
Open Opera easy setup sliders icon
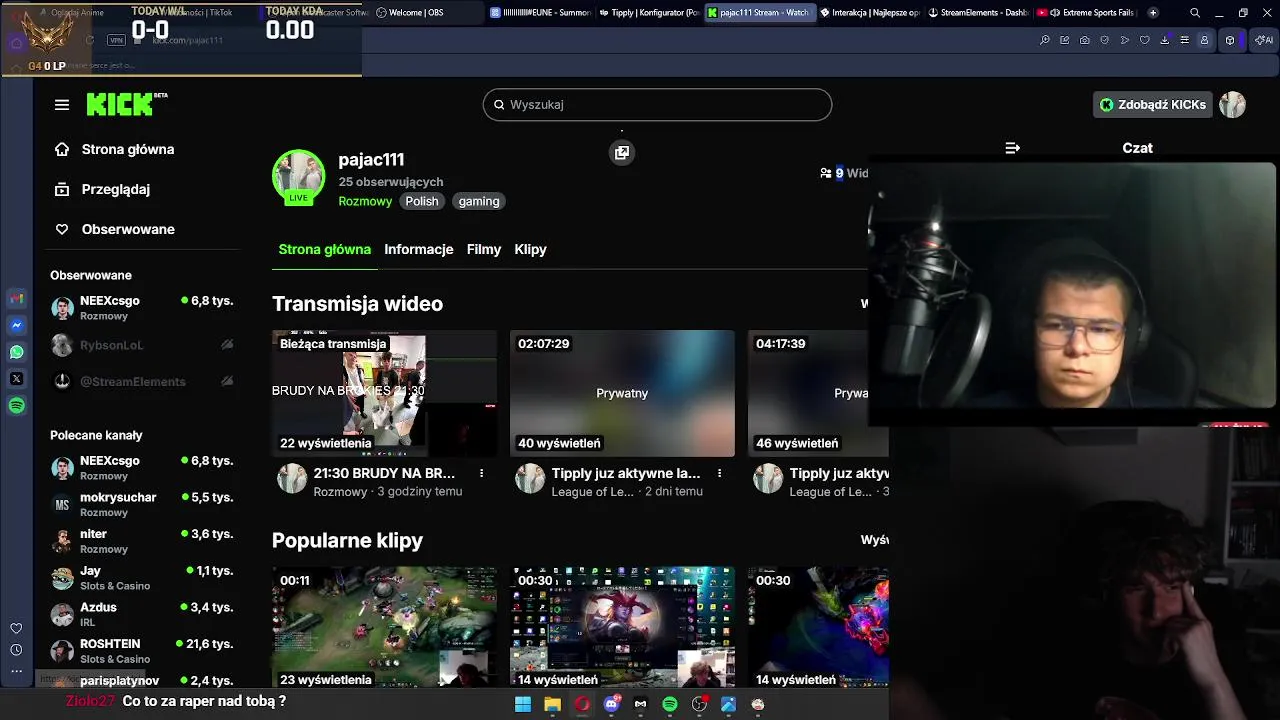1185,40
